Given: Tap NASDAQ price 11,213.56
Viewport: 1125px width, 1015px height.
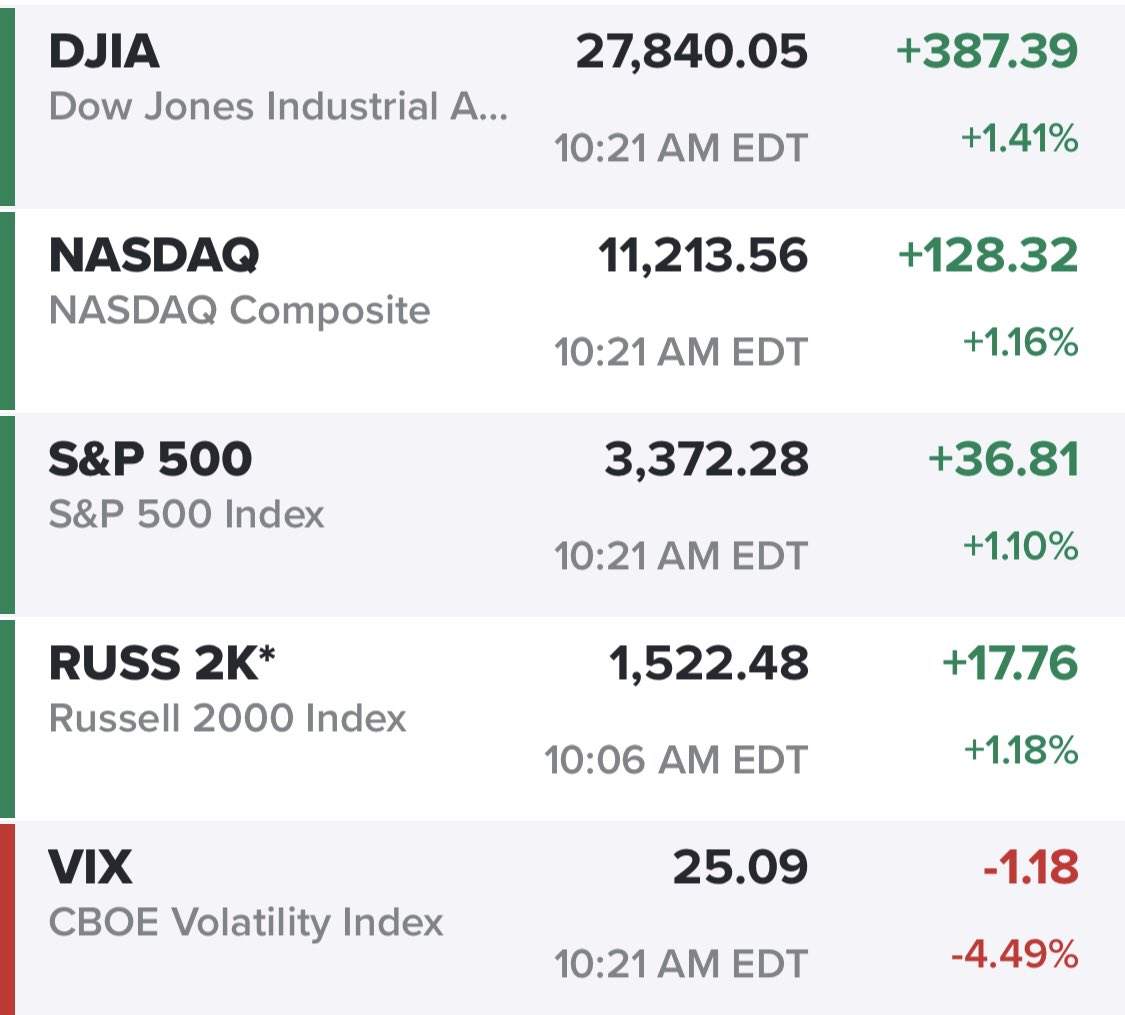Looking at the screenshot, I should pyautogui.click(x=703, y=255).
